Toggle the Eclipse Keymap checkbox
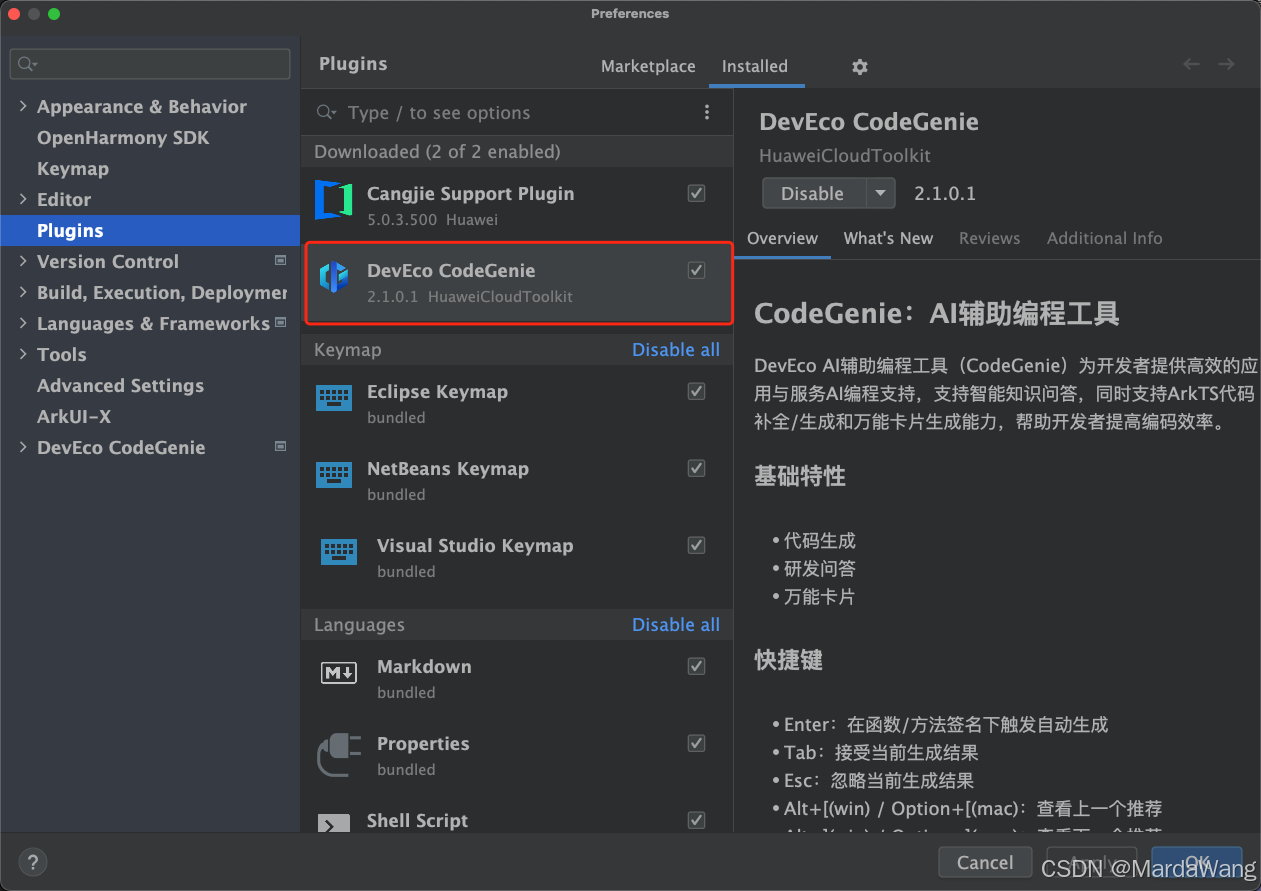 [697, 391]
